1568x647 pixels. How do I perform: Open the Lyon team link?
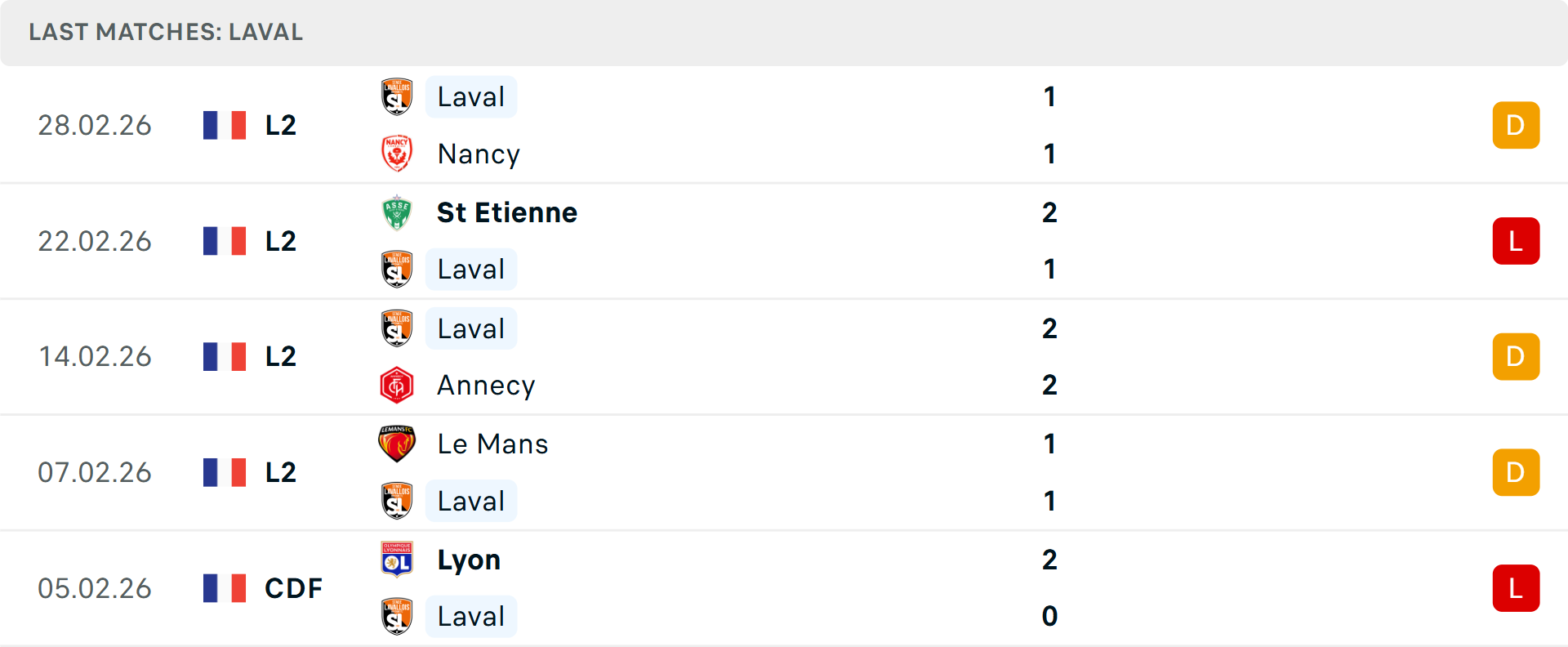469,560
